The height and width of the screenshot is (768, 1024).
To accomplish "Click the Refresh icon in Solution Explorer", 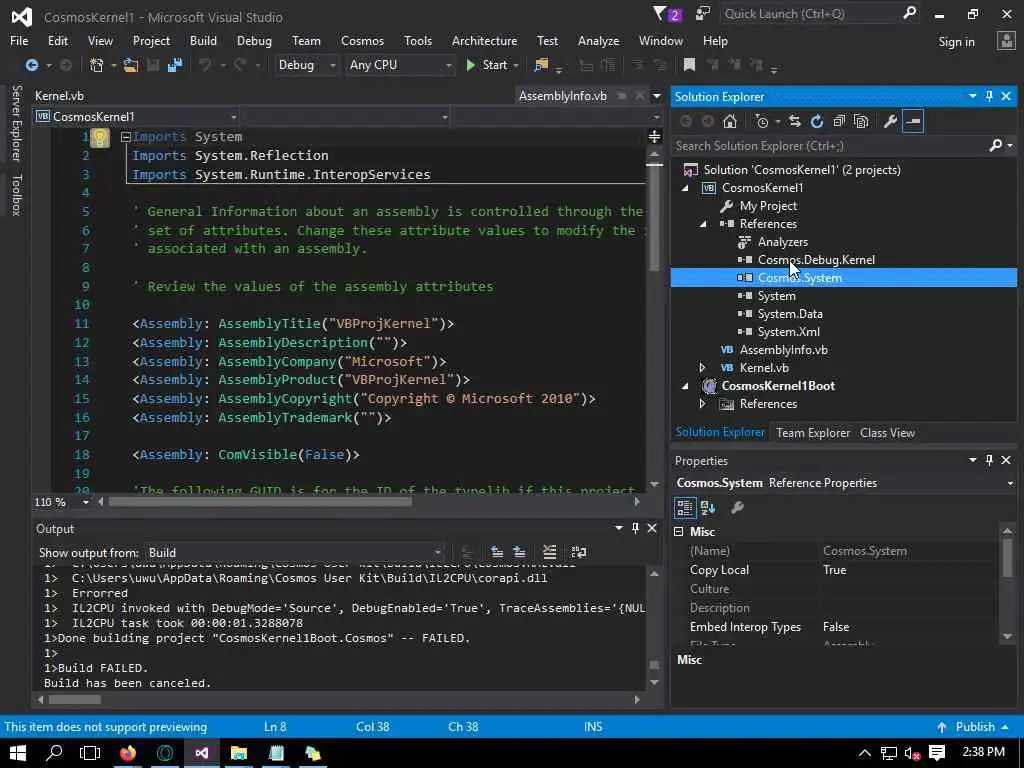I will [x=816, y=121].
